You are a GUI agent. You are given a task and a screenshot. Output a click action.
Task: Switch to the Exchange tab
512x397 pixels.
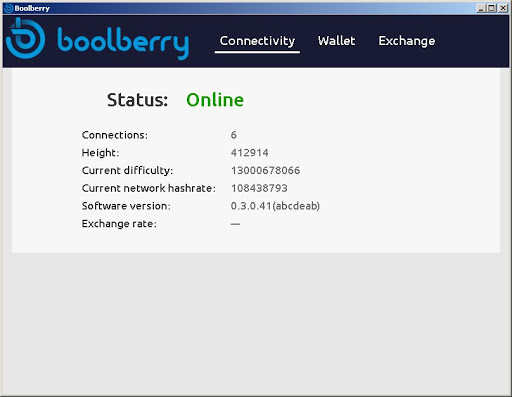(406, 41)
